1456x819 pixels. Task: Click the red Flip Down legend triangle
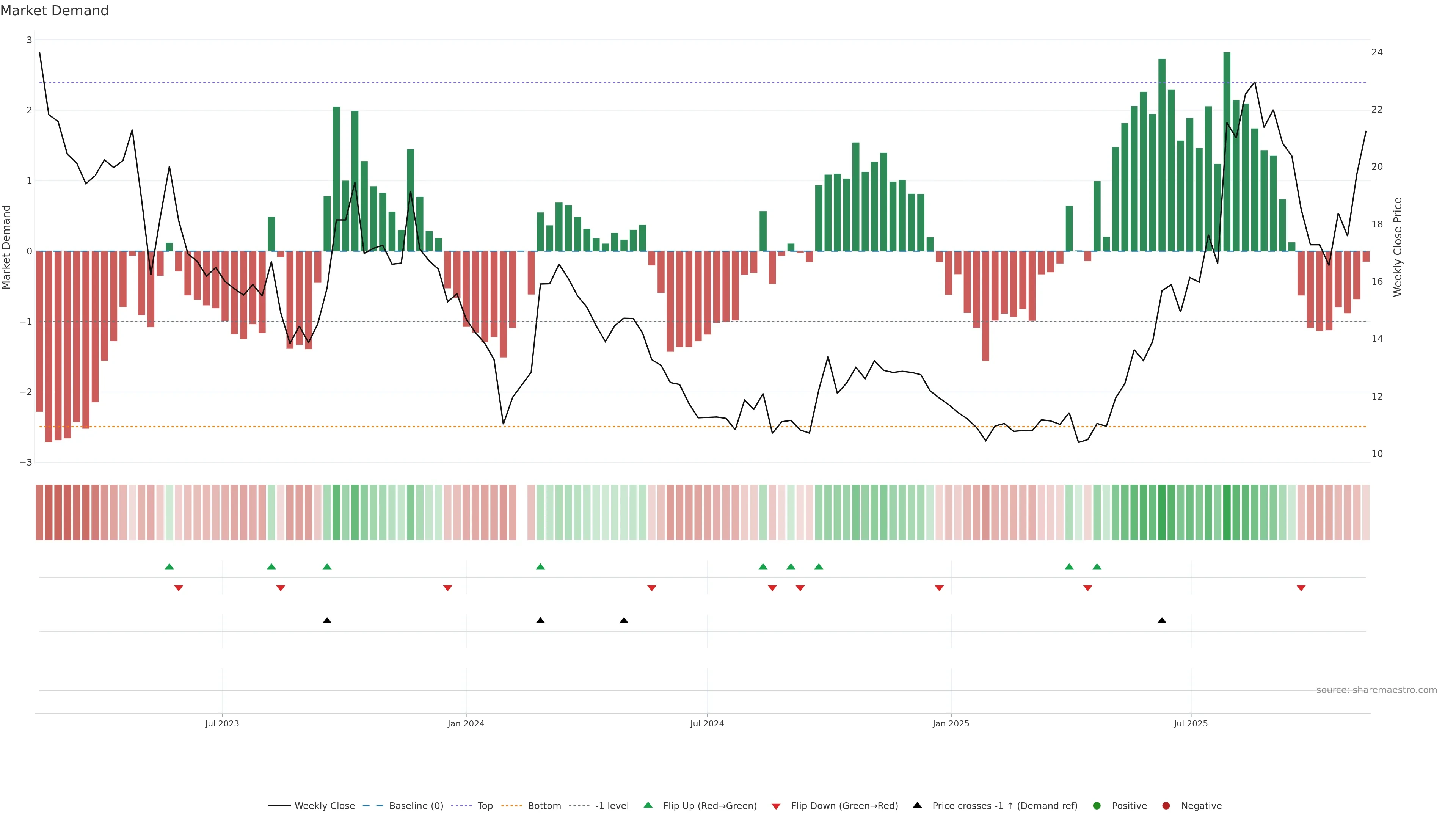[775, 806]
